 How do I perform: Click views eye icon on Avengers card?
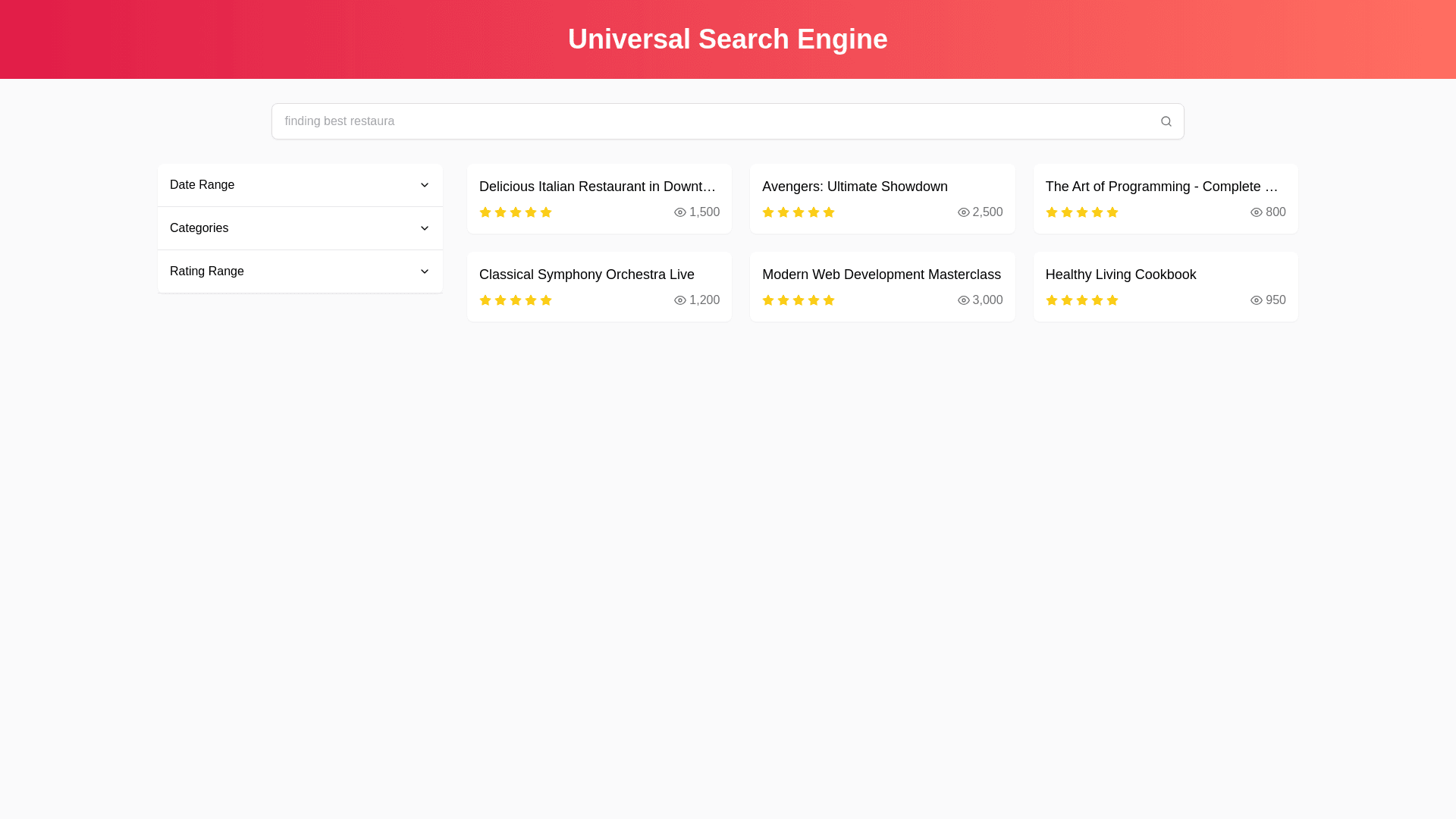click(x=963, y=212)
